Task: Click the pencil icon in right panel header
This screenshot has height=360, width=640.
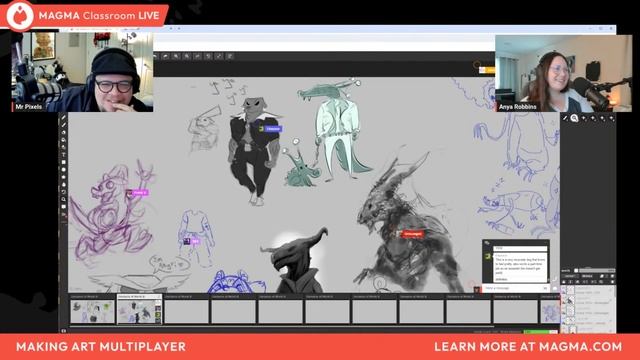Action: 565,118
